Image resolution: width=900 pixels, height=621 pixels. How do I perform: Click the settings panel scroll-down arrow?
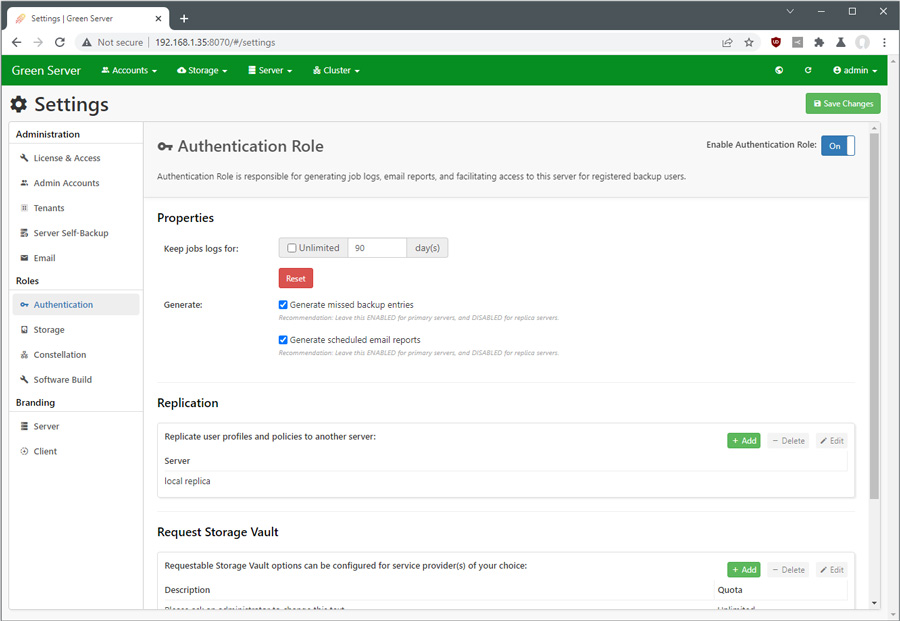point(874,603)
